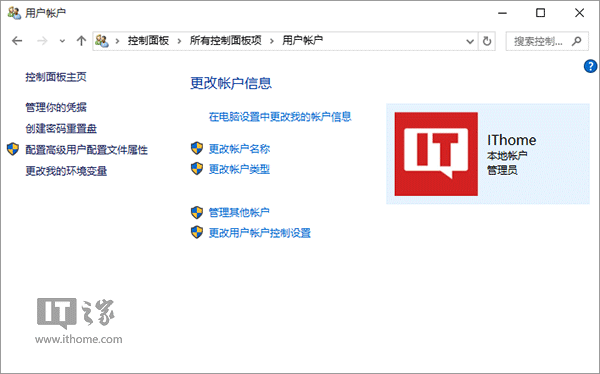Click 用户帐户 in the breadcrumb path
The image size is (600, 374).
[x=303, y=41]
